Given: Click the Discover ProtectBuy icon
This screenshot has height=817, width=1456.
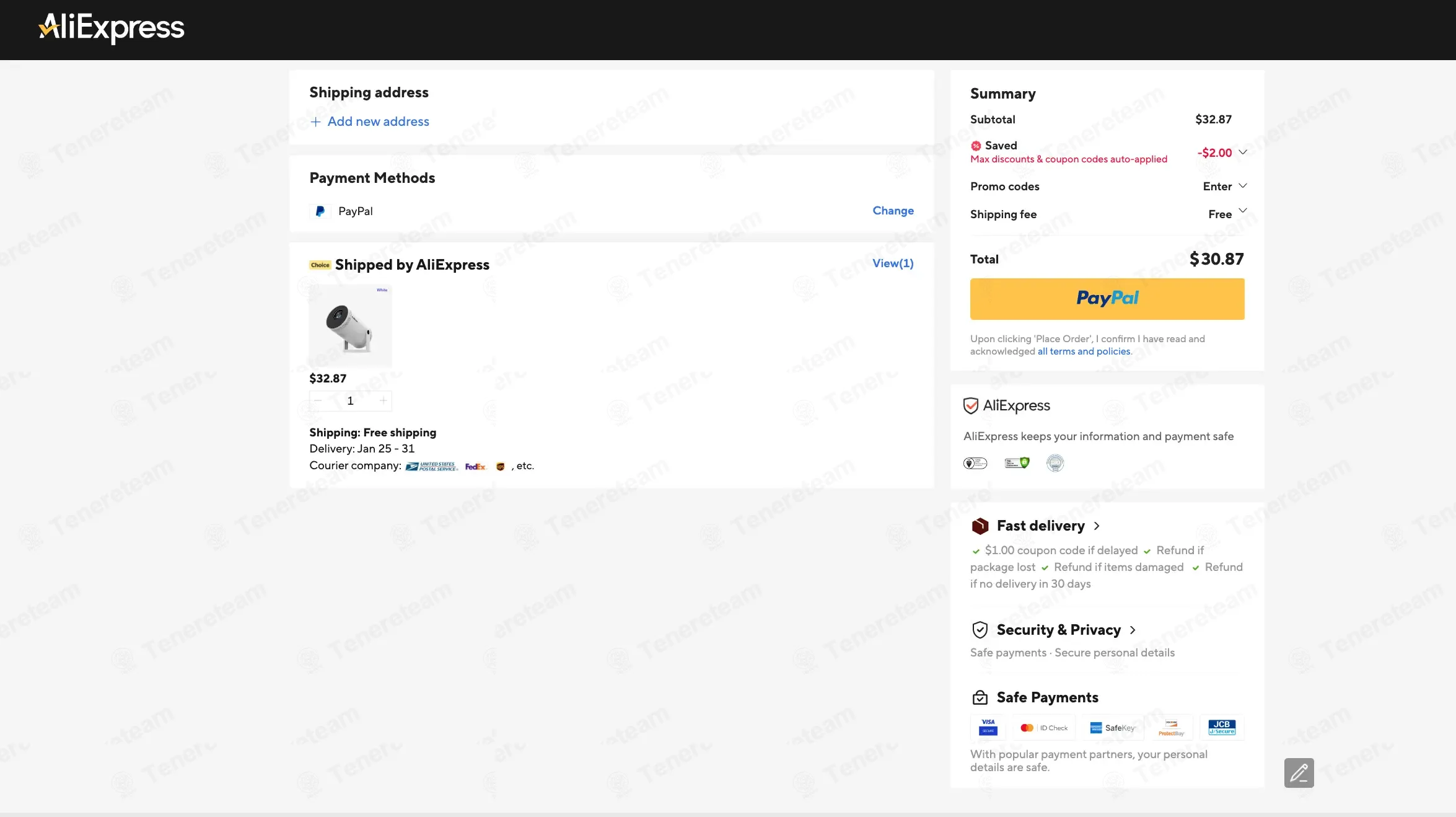Looking at the screenshot, I should click(1172, 728).
